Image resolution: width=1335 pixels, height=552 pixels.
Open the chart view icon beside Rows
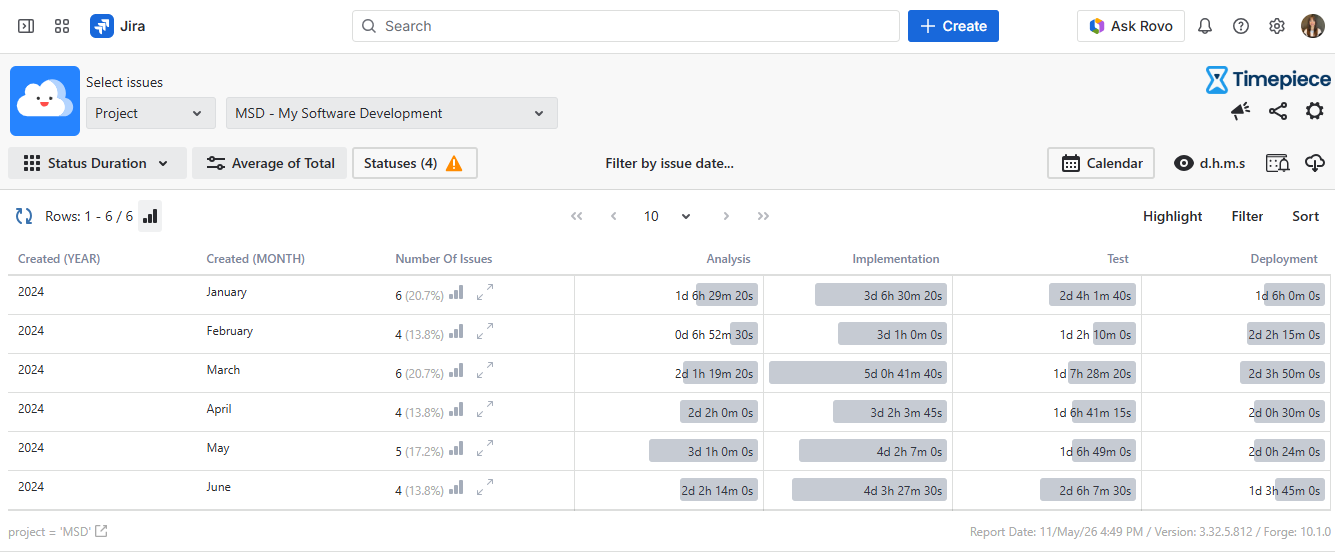click(150, 216)
